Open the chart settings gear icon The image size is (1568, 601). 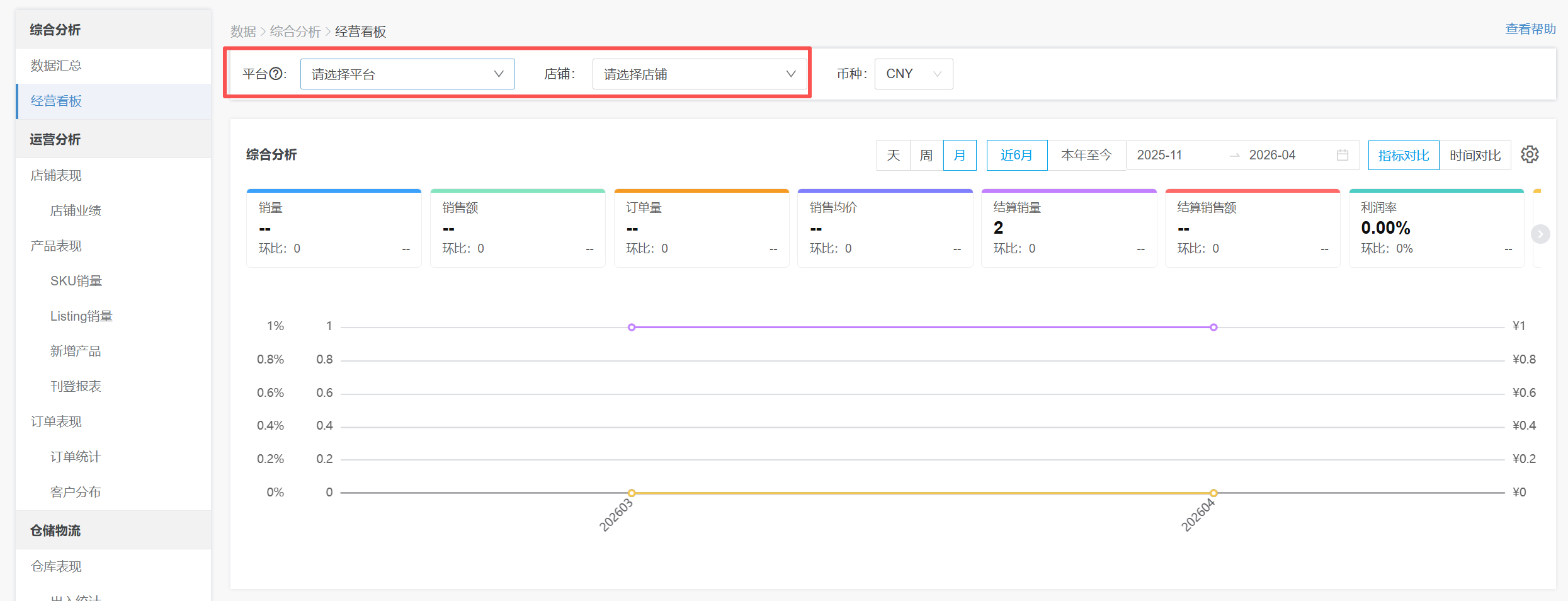pyautogui.click(x=1530, y=155)
